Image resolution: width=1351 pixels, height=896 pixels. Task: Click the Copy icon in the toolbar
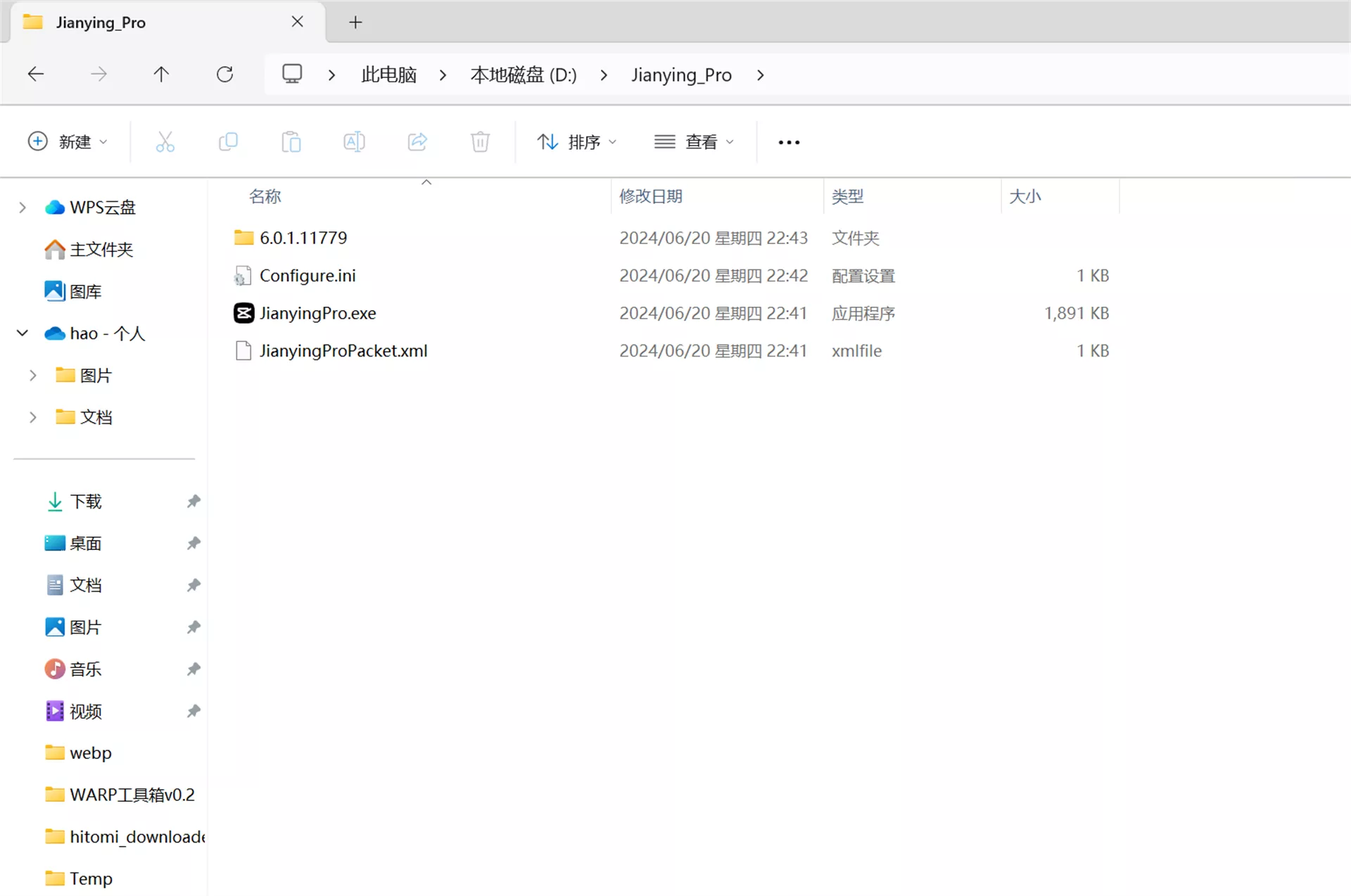(x=228, y=141)
